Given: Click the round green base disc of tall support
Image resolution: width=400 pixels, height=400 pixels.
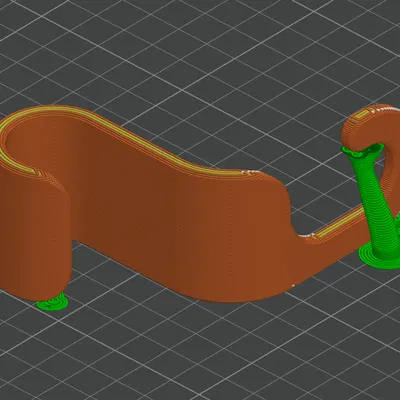Looking at the screenshot, I should 380,257.
